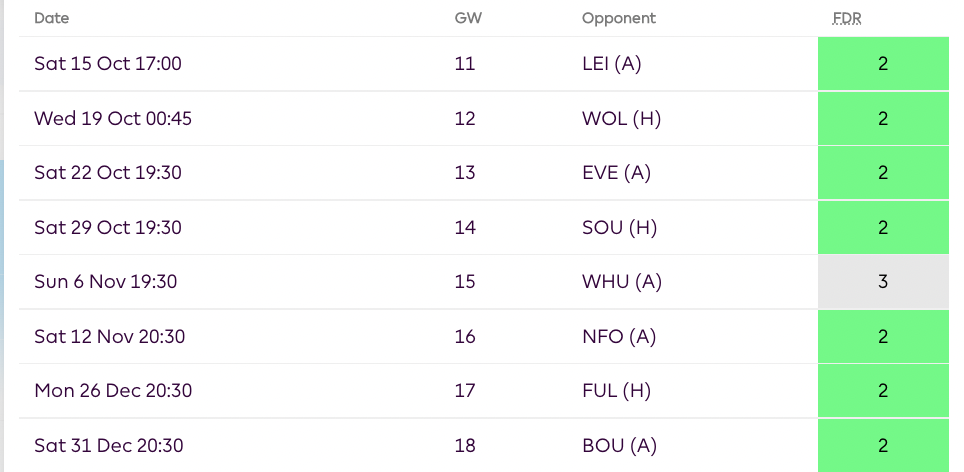Viewport: 964px width, 472px height.
Task: Click the EVE (A) opponent entry
Action: [616, 172]
